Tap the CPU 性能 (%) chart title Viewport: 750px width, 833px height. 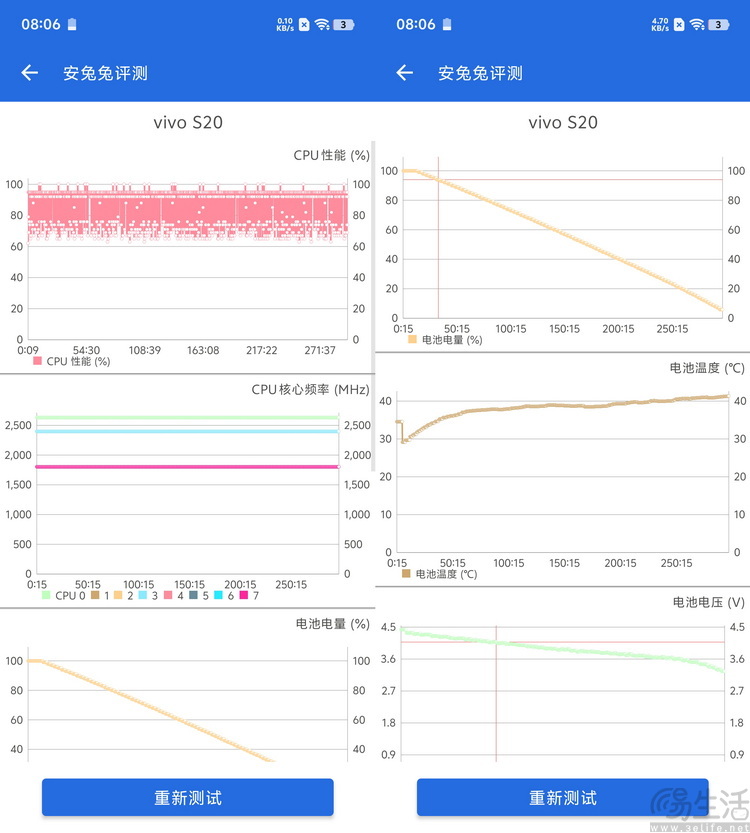tap(331, 155)
